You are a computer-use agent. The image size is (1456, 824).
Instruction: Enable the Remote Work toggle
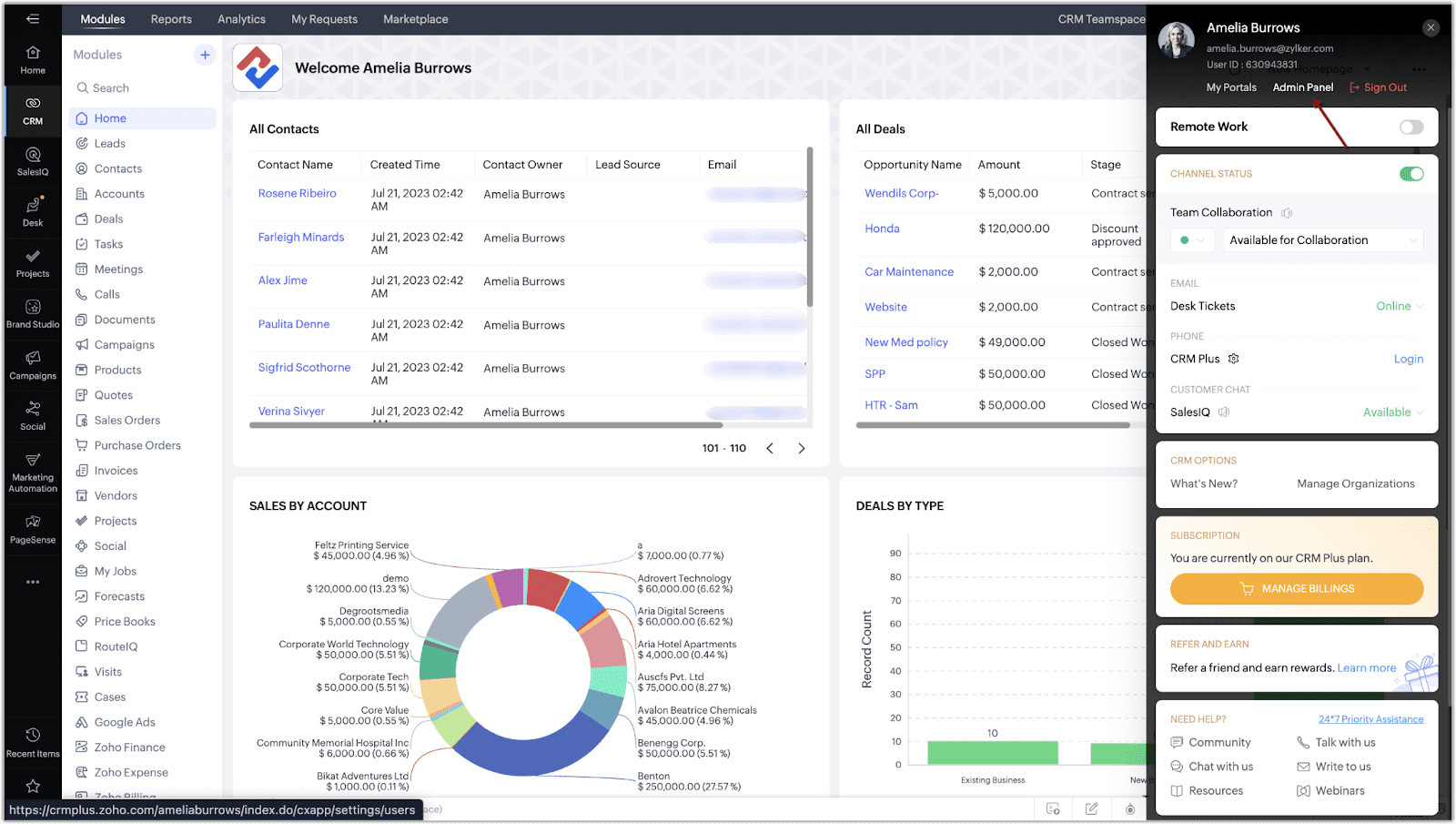coord(1410,127)
